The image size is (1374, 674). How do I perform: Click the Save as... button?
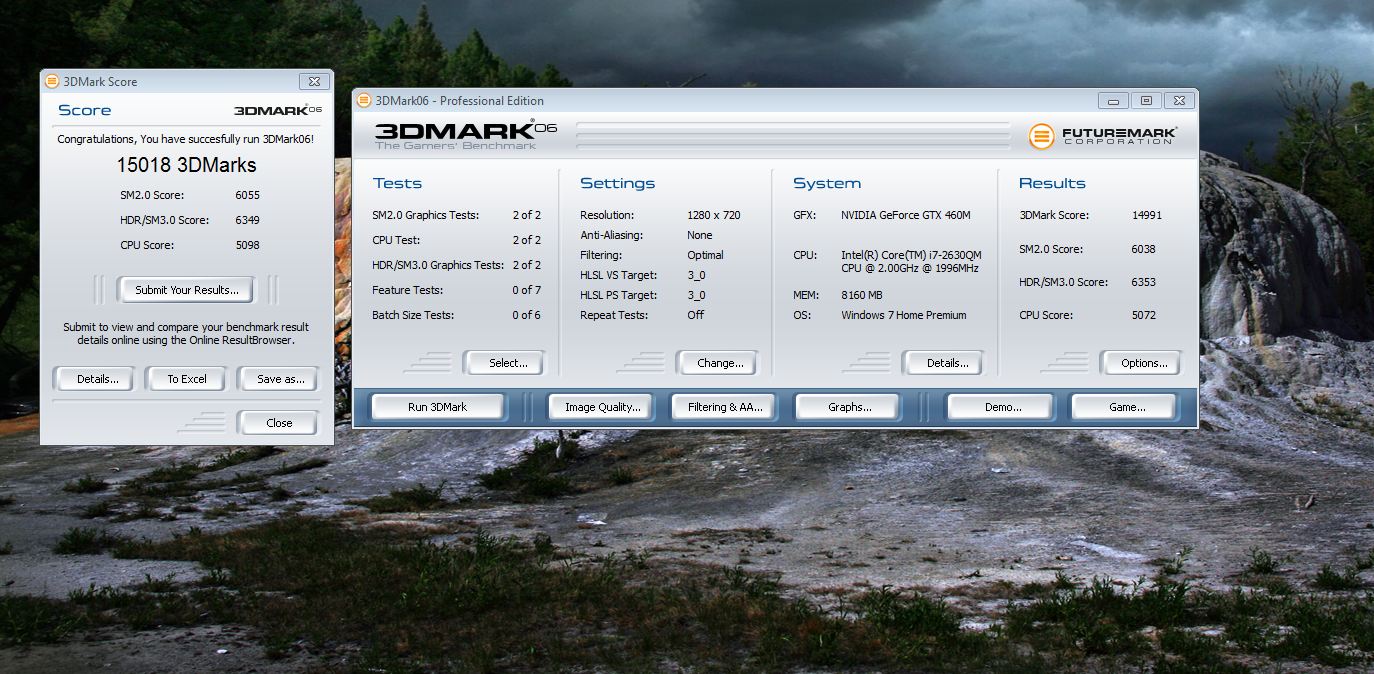click(280, 379)
